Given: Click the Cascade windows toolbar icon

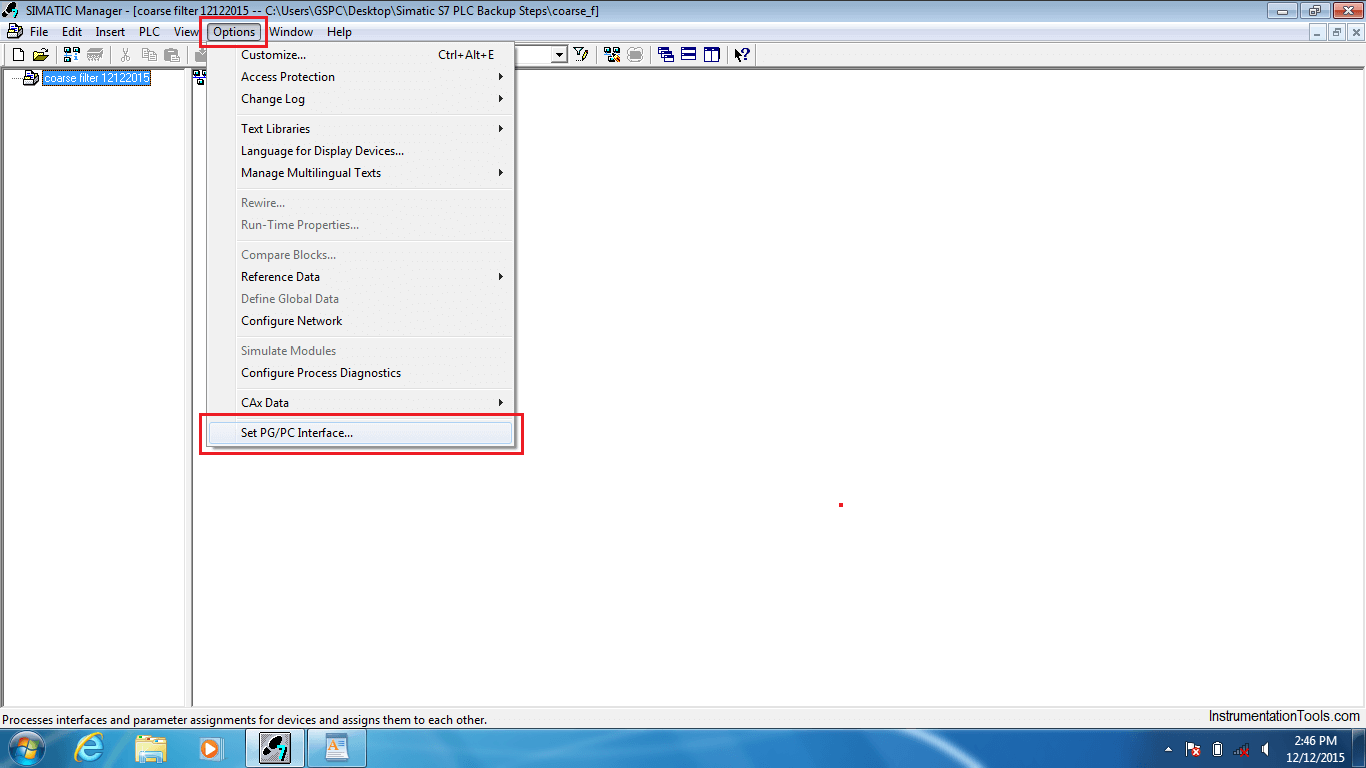Looking at the screenshot, I should 666,55.
